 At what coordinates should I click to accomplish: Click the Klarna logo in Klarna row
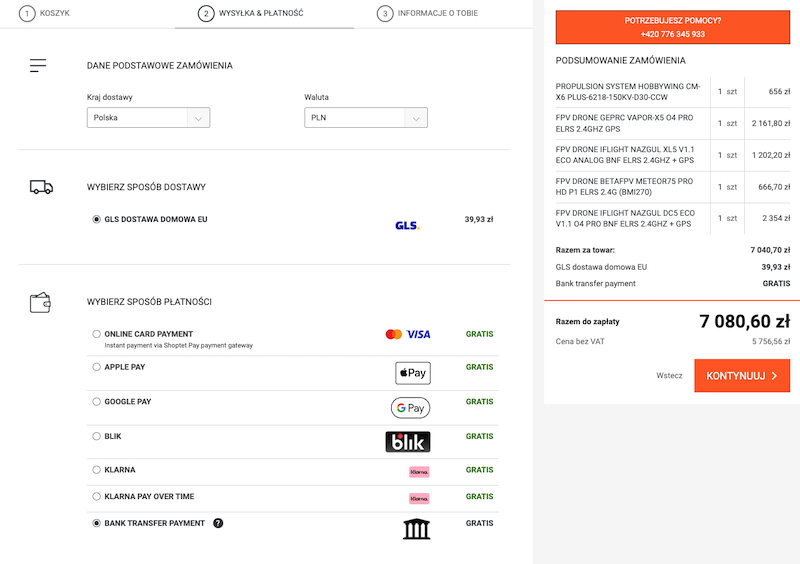419,472
